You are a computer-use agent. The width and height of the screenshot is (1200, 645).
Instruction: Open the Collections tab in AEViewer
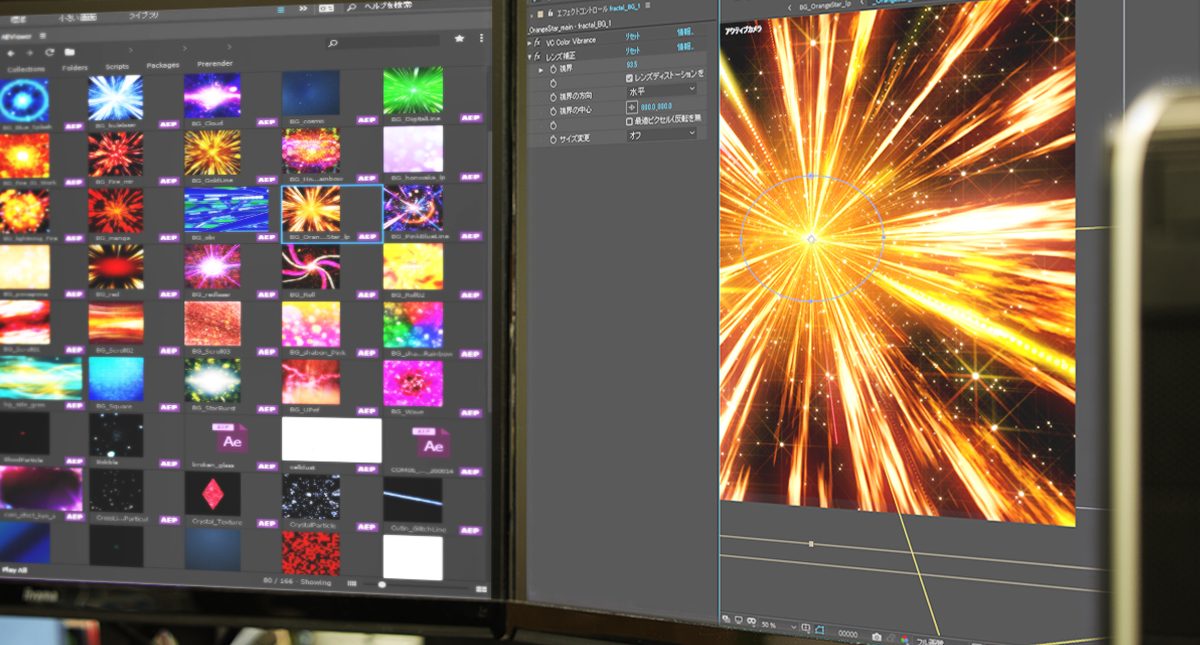25,68
